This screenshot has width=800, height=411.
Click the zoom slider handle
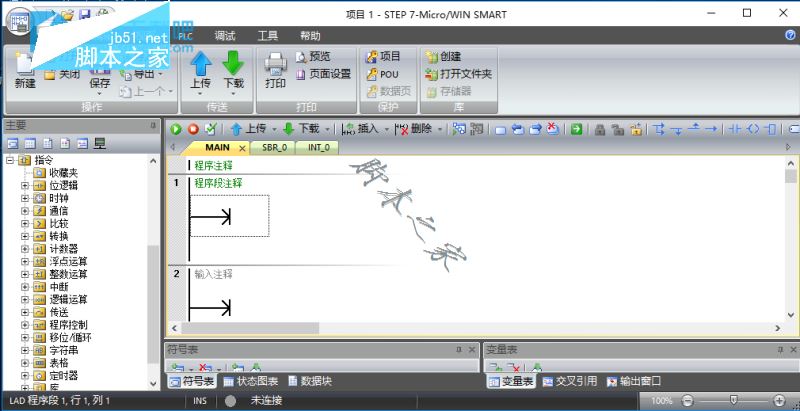pyautogui.click(x=733, y=399)
